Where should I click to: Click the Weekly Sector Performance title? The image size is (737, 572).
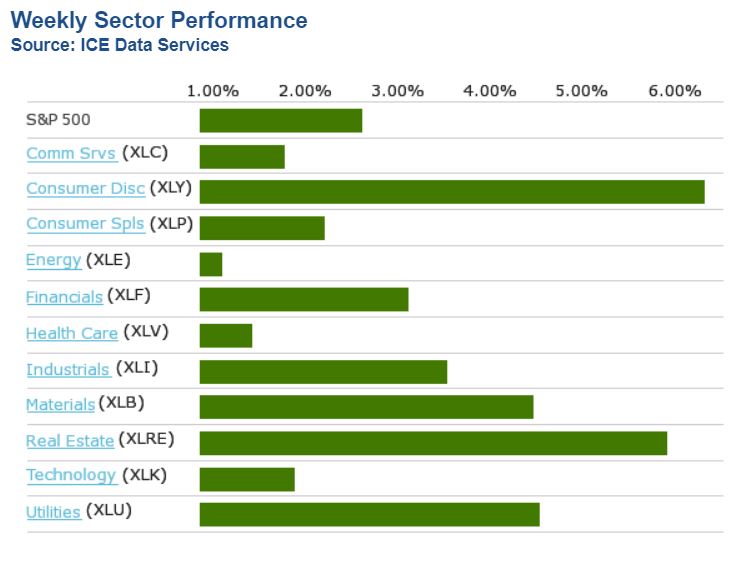[159, 21]
